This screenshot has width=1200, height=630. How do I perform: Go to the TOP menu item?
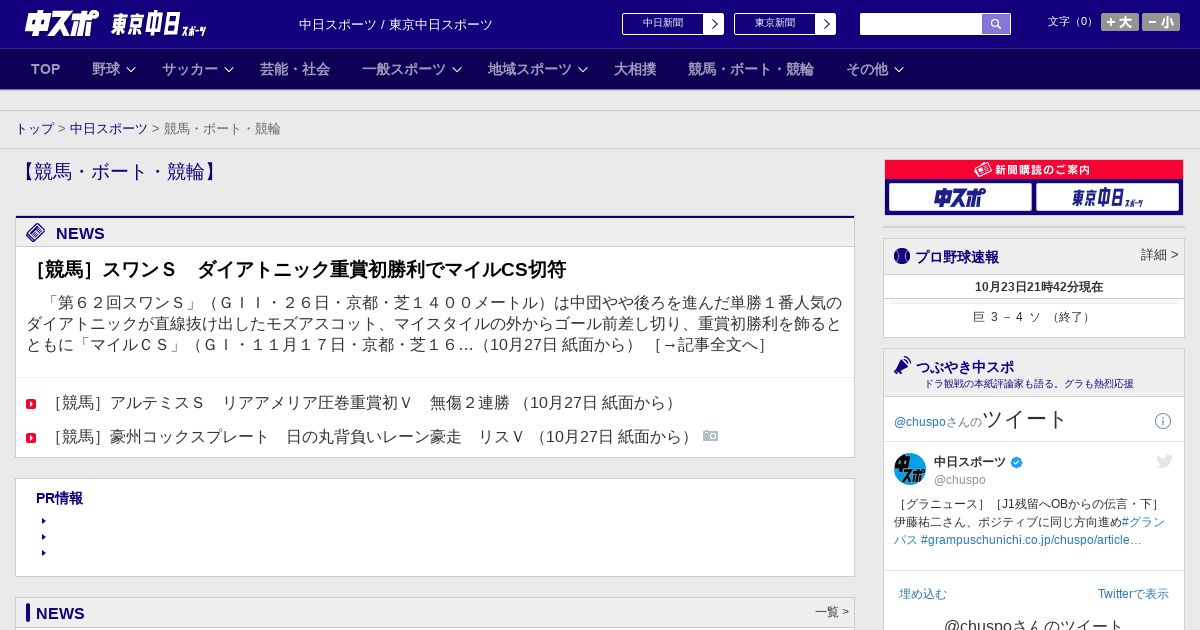[x=46, y=69]
